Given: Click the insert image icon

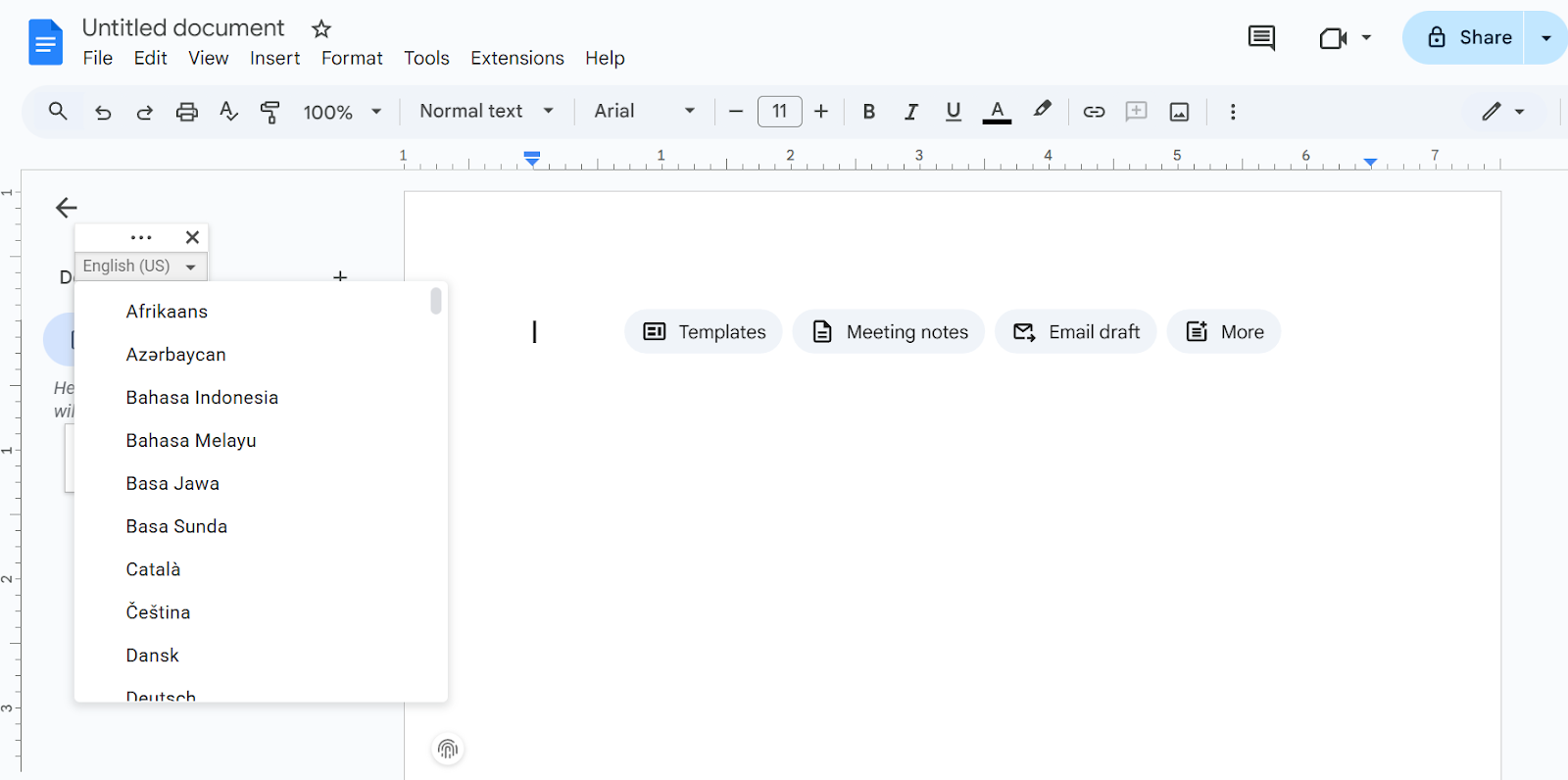Looking at the screenshot, I should 1179,112.
